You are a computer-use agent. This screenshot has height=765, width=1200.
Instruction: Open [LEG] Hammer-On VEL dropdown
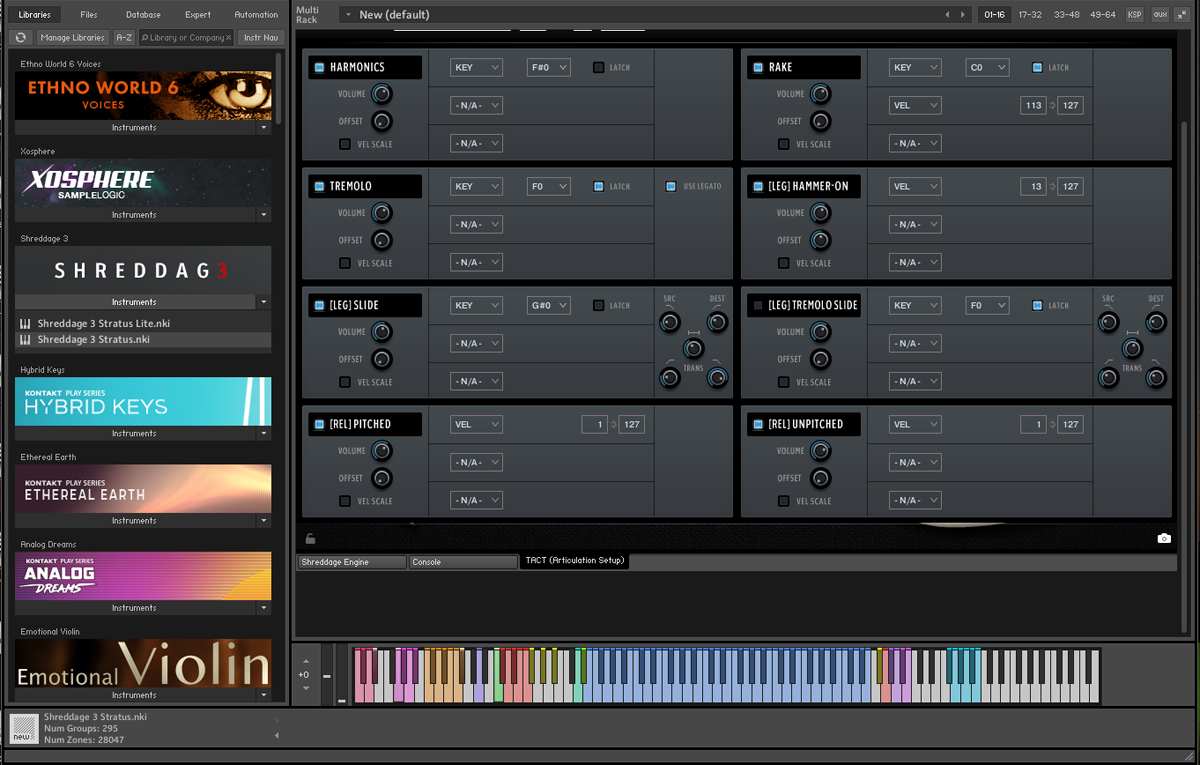[x=915, y=186]
